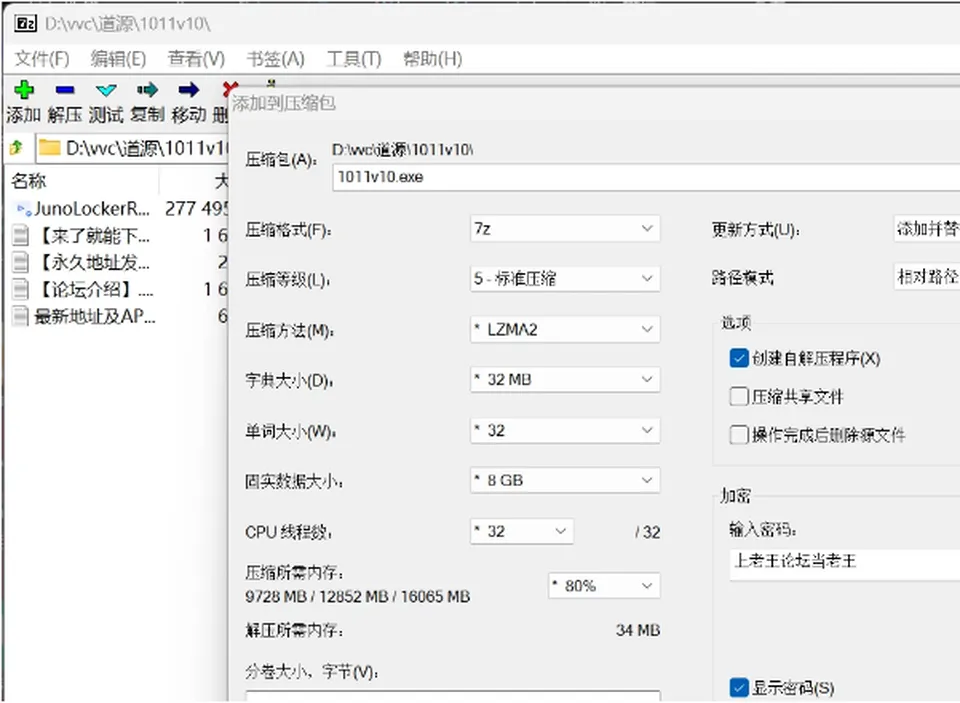The height and width of the screenshot is (703, 960).
Task: Select the file name 最新地址及AP...
Action: point(94,316)
